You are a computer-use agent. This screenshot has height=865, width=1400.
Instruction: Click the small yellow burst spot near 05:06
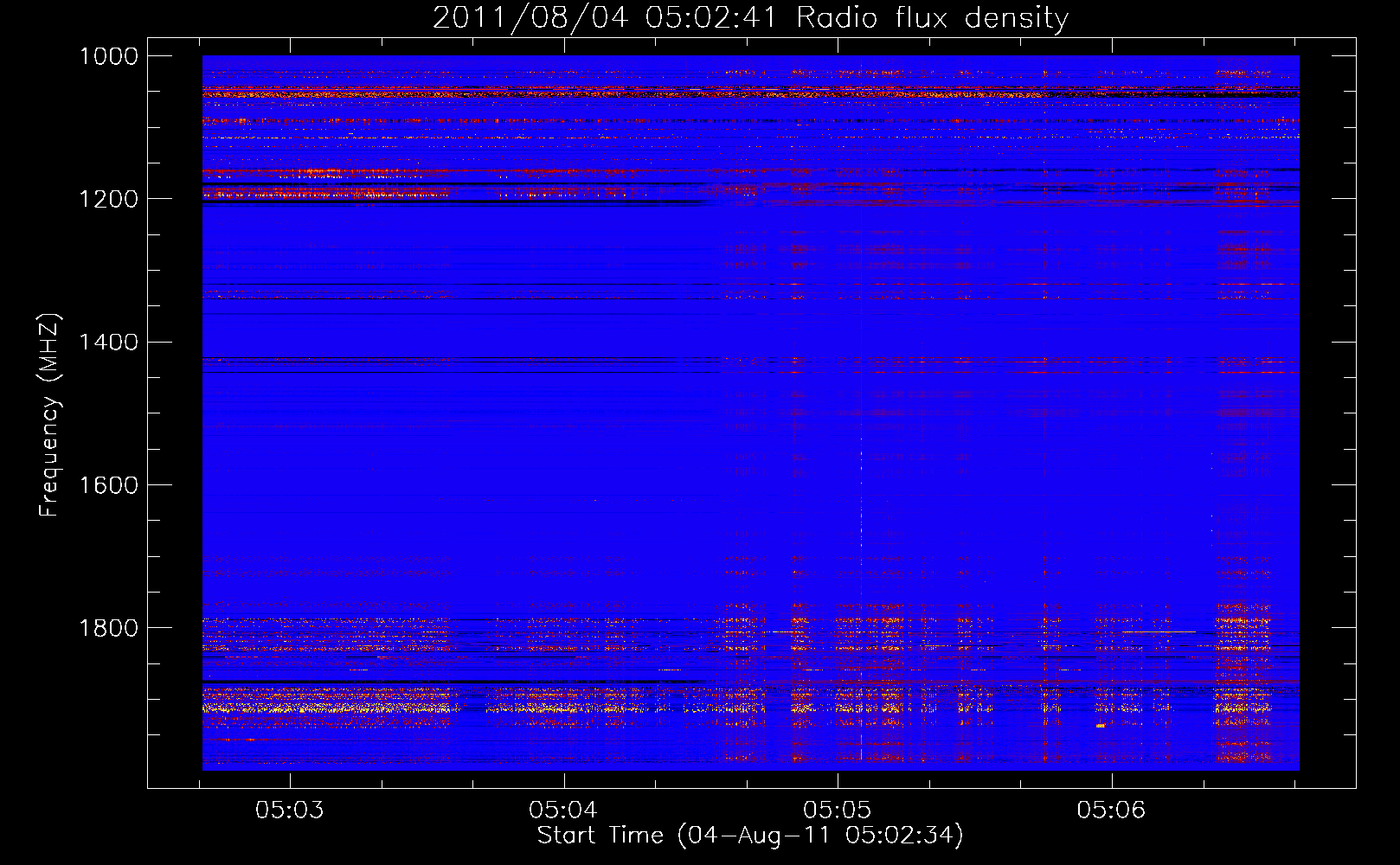click(1100, 726)
